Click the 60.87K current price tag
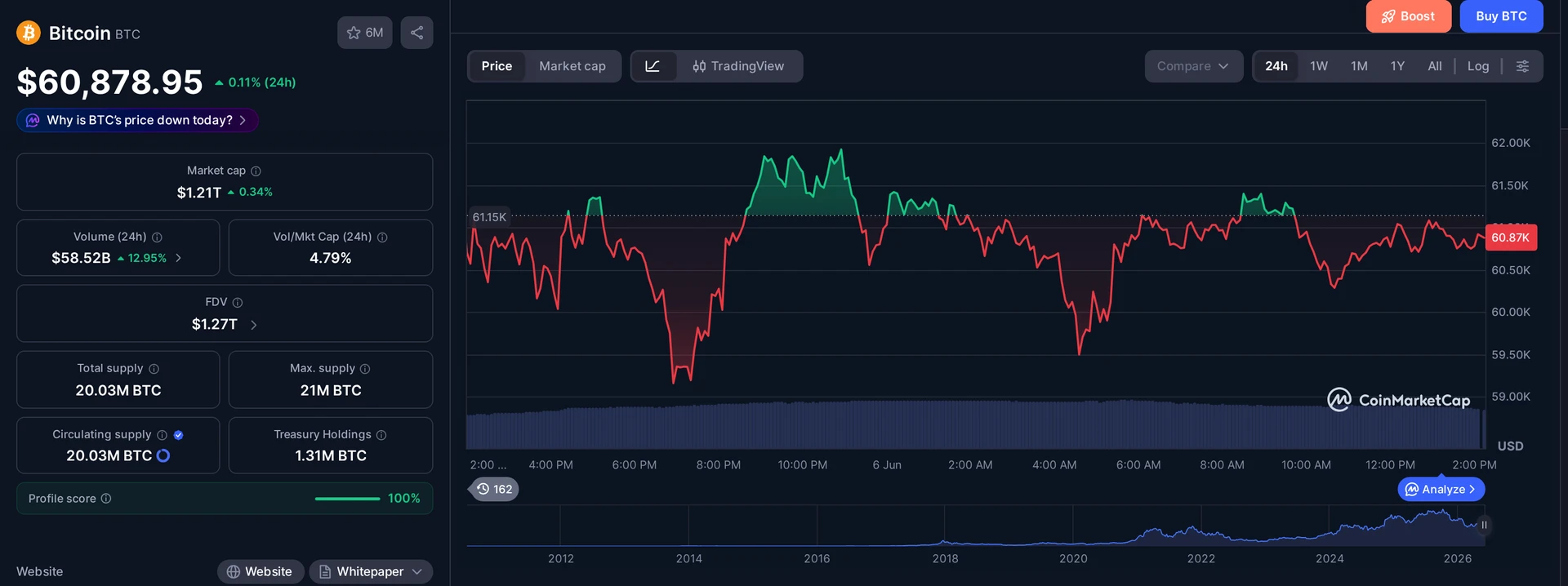The height and width of the screenshot is (586, 1568). pyautogui.click(x=1511, y=238)
